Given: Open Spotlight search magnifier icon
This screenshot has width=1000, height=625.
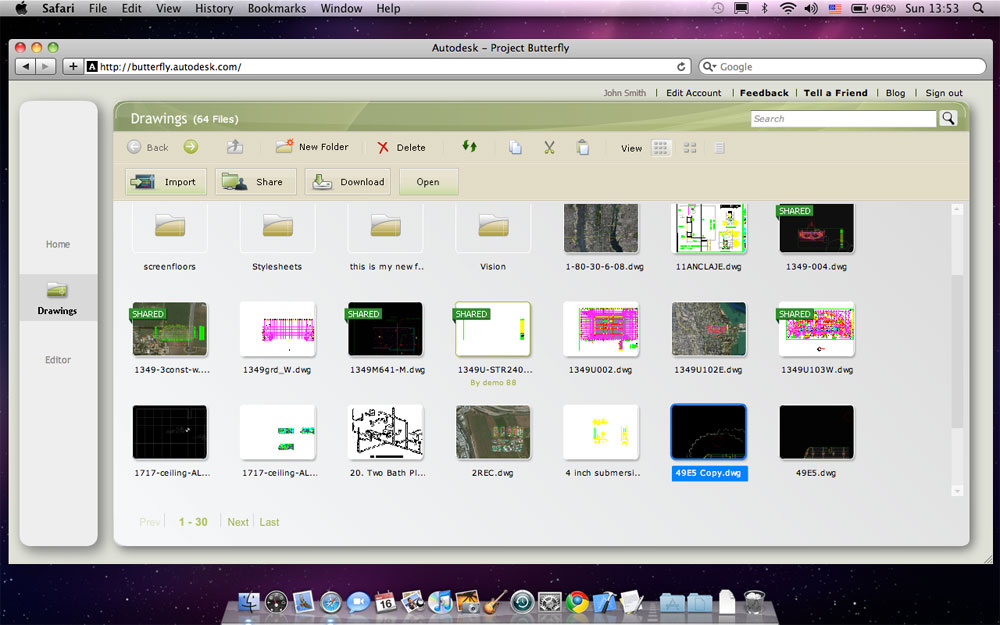Looking at the screenshot, I should (978, 8).
